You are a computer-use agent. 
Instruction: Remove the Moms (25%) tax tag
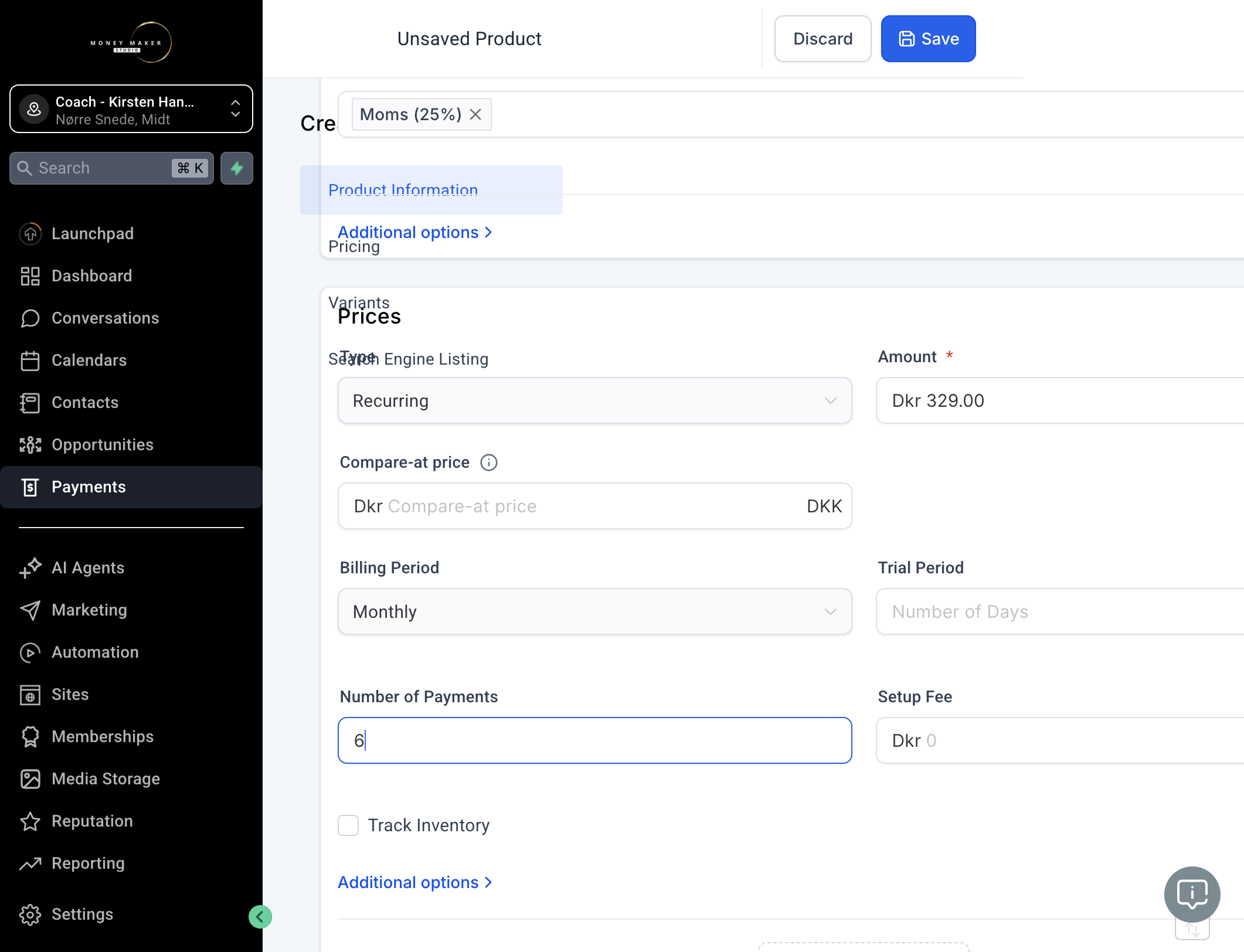pos(475,114)
